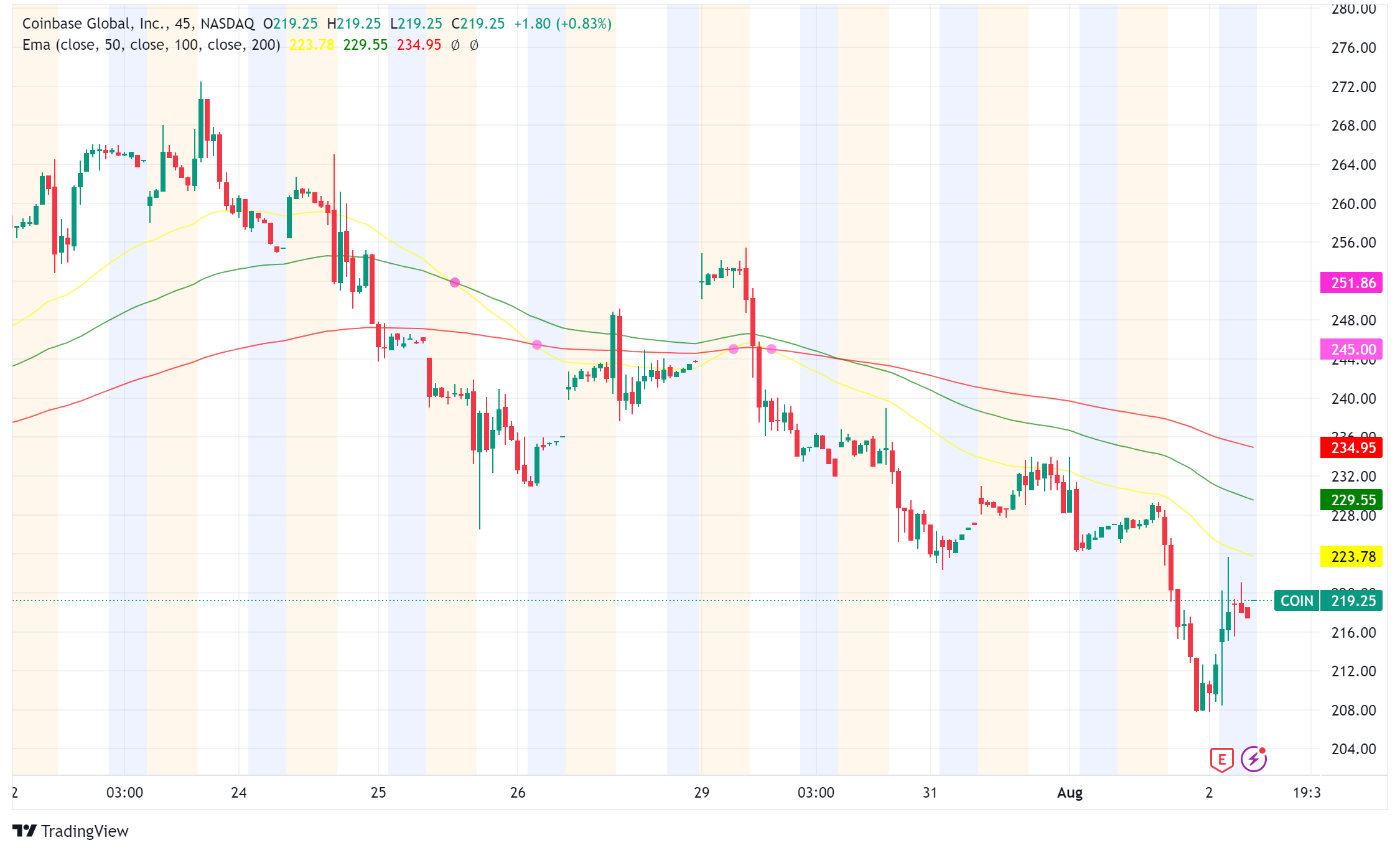Click the +1.80 (+0.83%) change value
The image size is (1400, 853).
pos(562,24)
